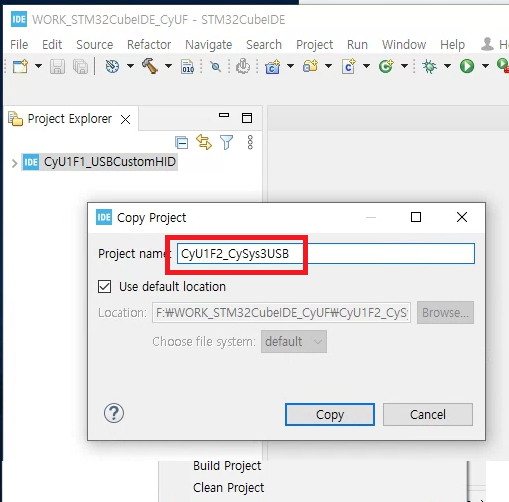The height and width of the screenshot is (502, 509).
Task: Click the New source folder icon
Action: tap(310, 66)
